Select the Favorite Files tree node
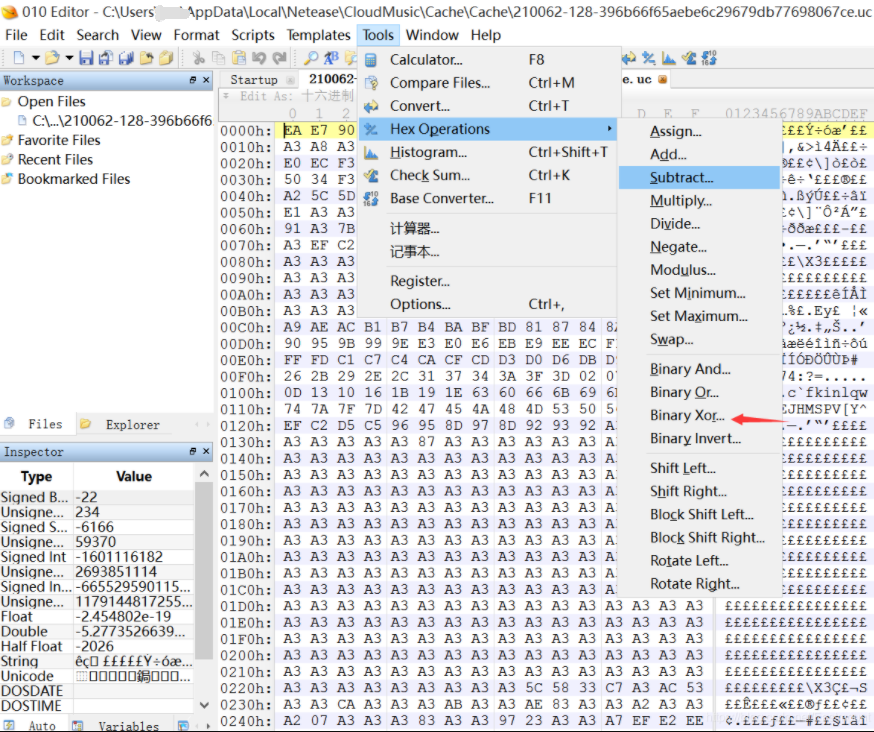This screenshot has height=732, width=874. click(x=59, y=140)
